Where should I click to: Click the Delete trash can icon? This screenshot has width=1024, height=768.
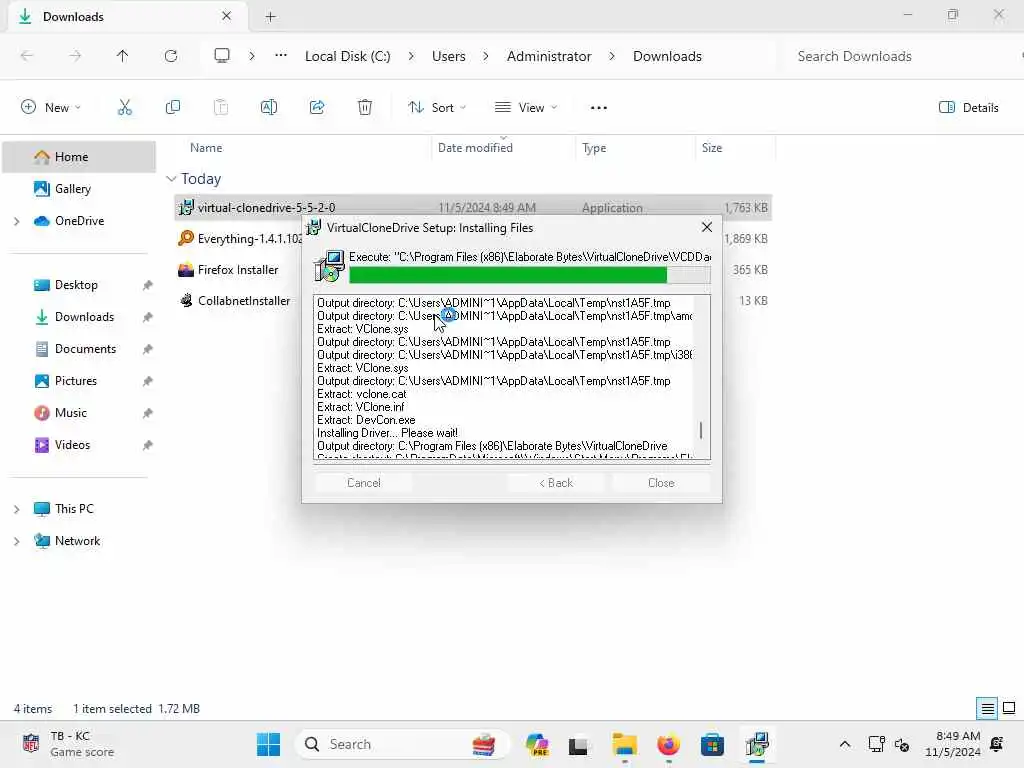coord(365,107)
